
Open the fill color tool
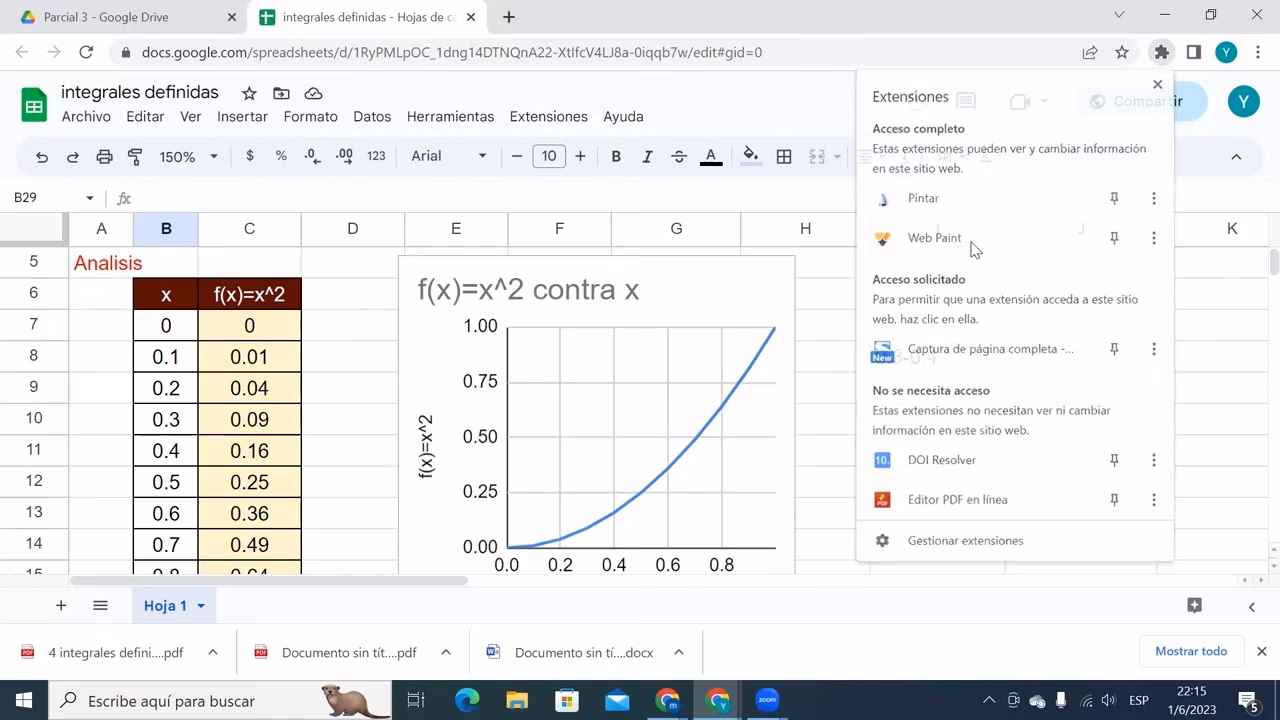[x=750, y=156]
